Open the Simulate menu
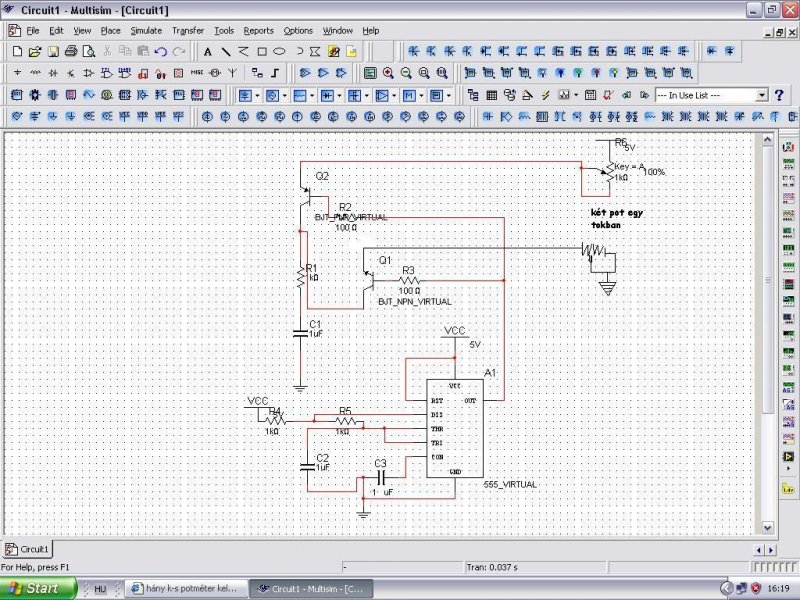 pyautogui.click(x=146, y=31)
